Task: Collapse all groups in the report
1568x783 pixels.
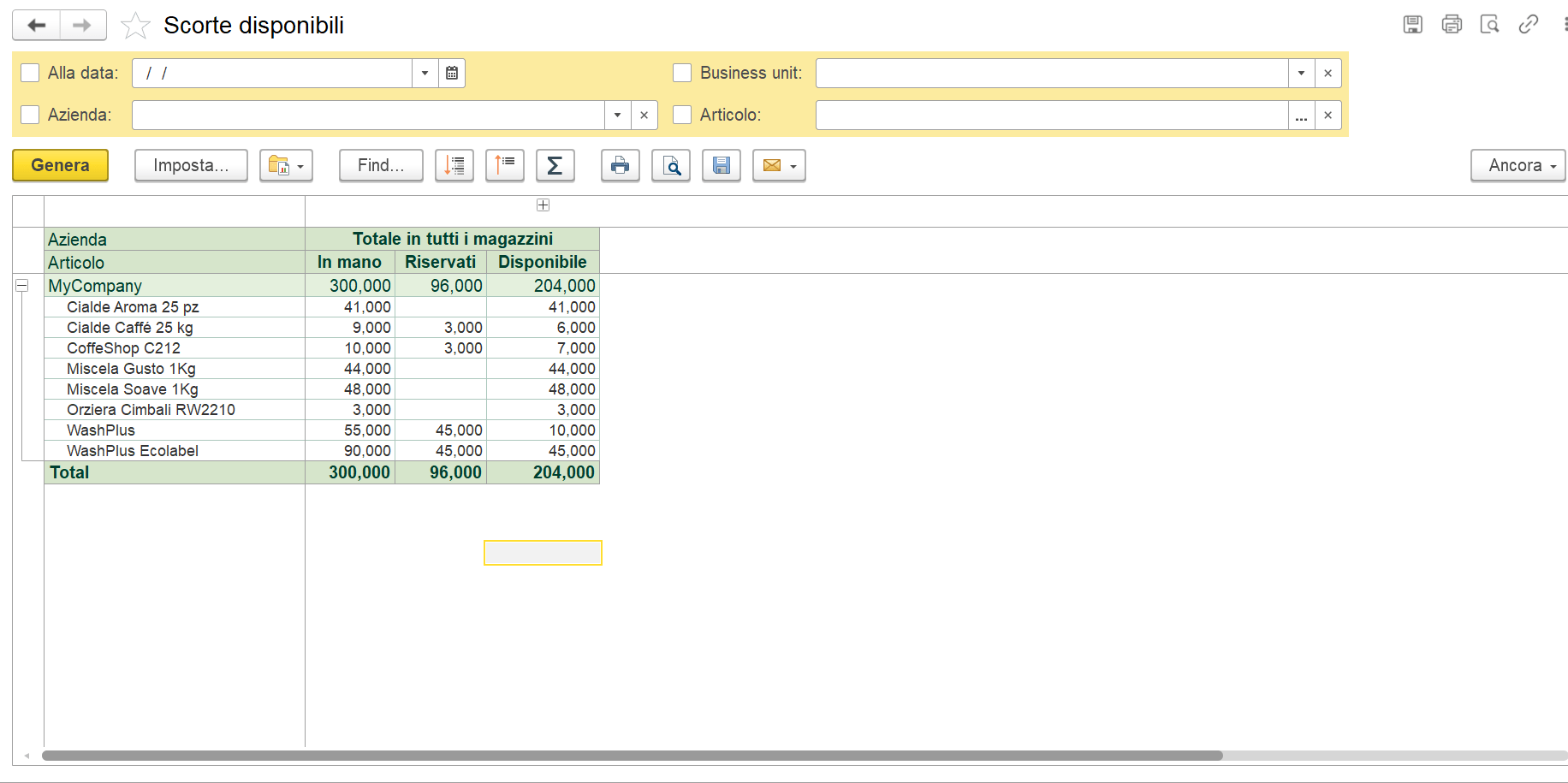Action: coord(504,165)
